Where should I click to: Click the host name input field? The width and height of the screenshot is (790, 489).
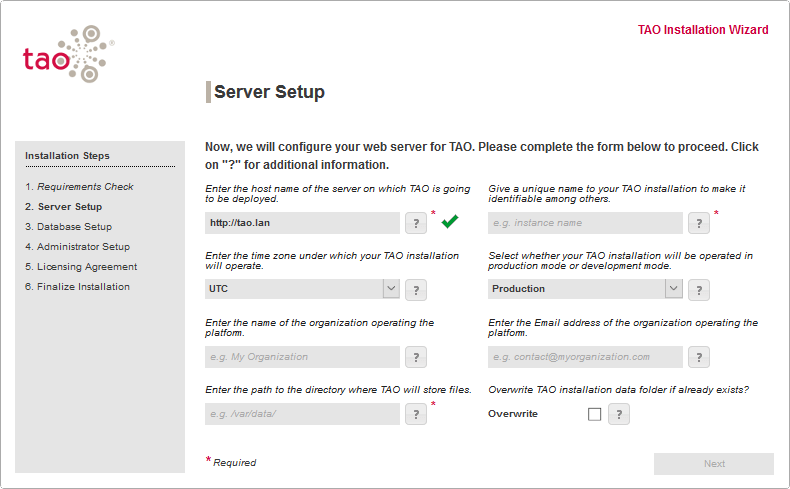click(302, 222)
